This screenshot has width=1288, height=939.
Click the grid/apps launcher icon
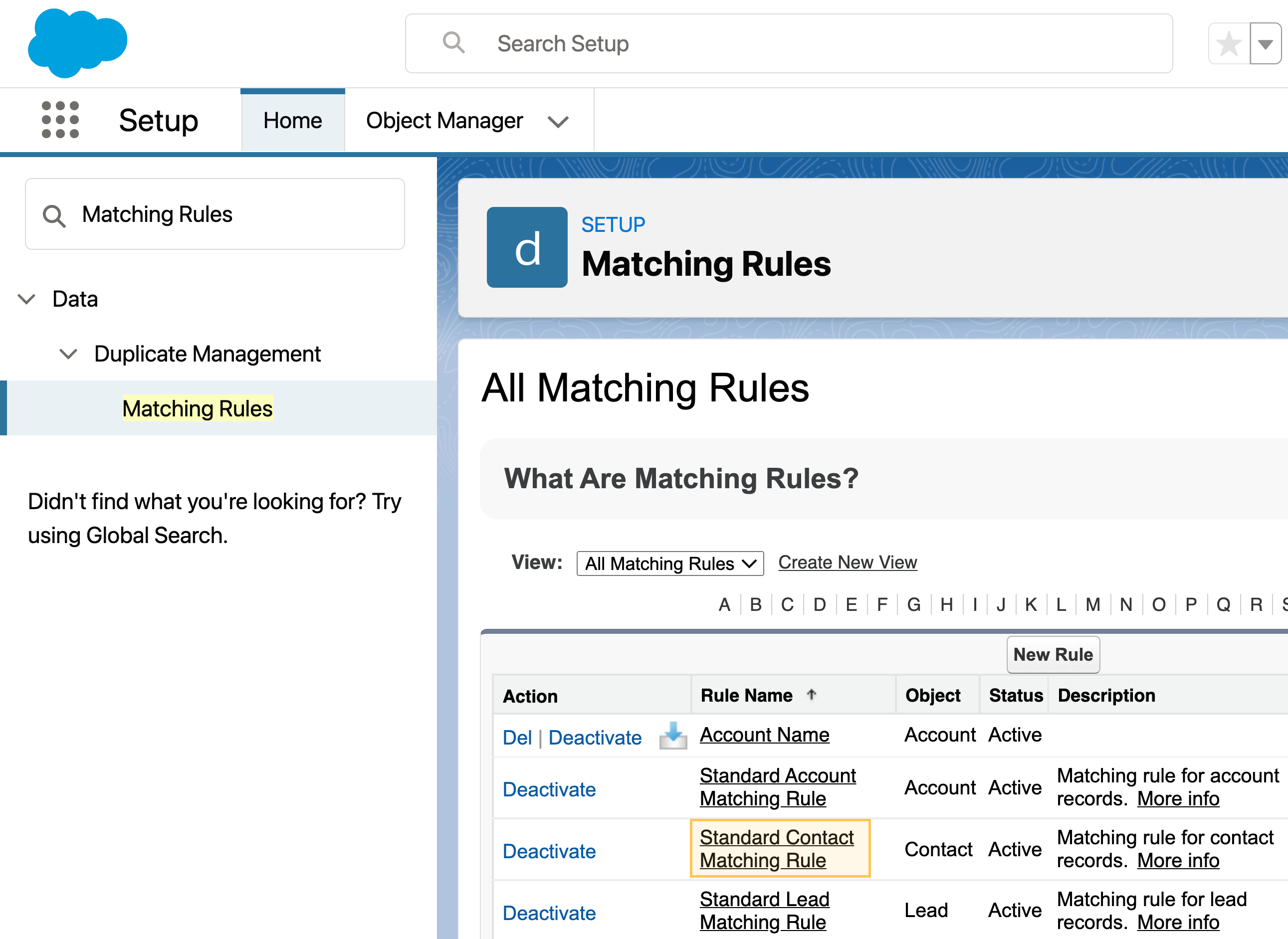61,119
